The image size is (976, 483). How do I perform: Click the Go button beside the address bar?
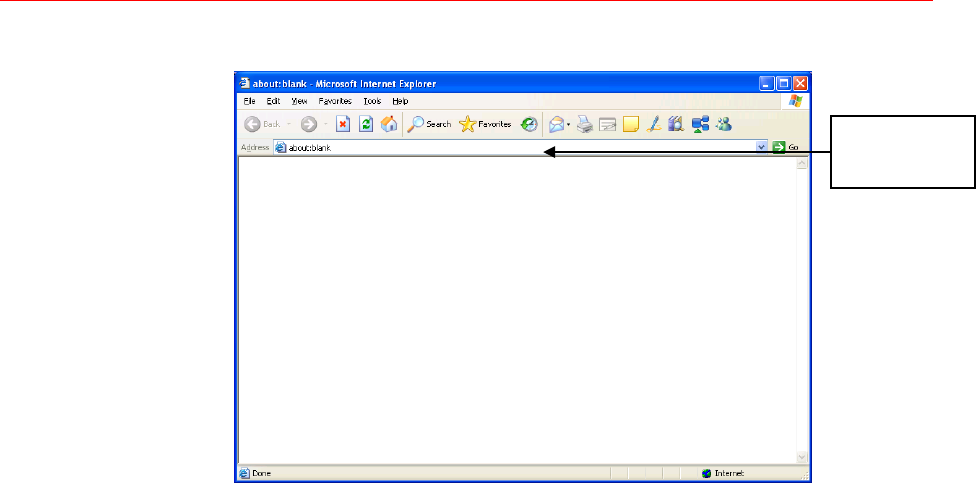786,148
